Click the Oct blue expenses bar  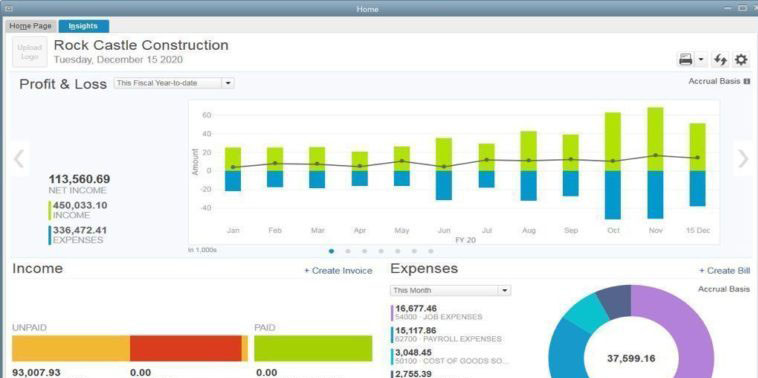(613, 195)
